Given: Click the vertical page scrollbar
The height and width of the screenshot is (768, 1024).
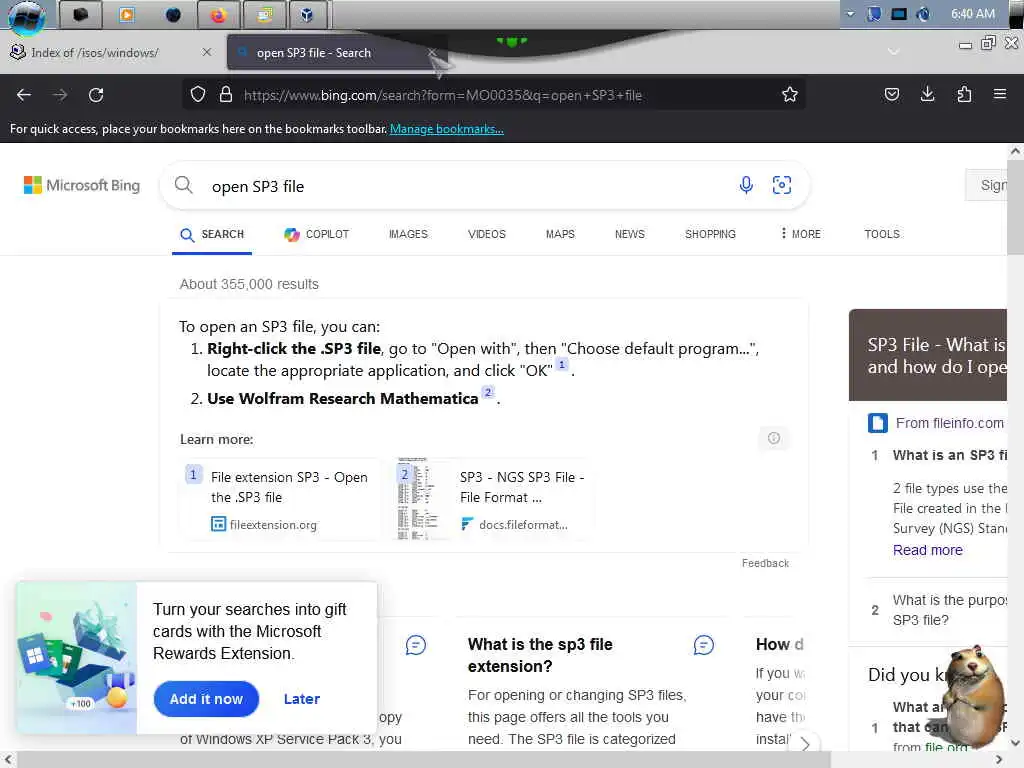Looking at the screenshot, I should click(x=1016, y=209).
